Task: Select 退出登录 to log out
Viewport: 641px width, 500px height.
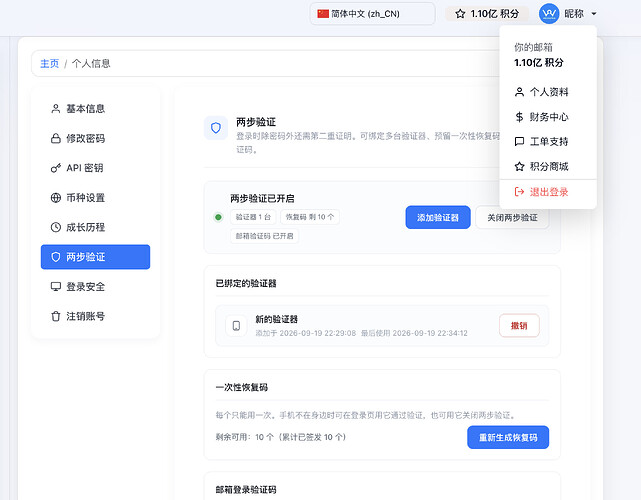Action: point(548,192)
